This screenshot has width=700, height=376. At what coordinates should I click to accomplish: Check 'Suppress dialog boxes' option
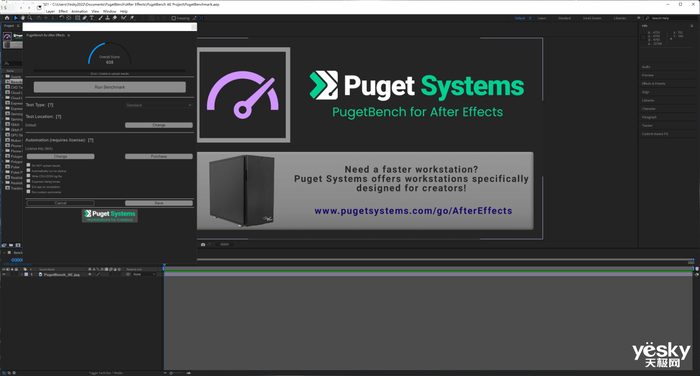click(29, 181)
